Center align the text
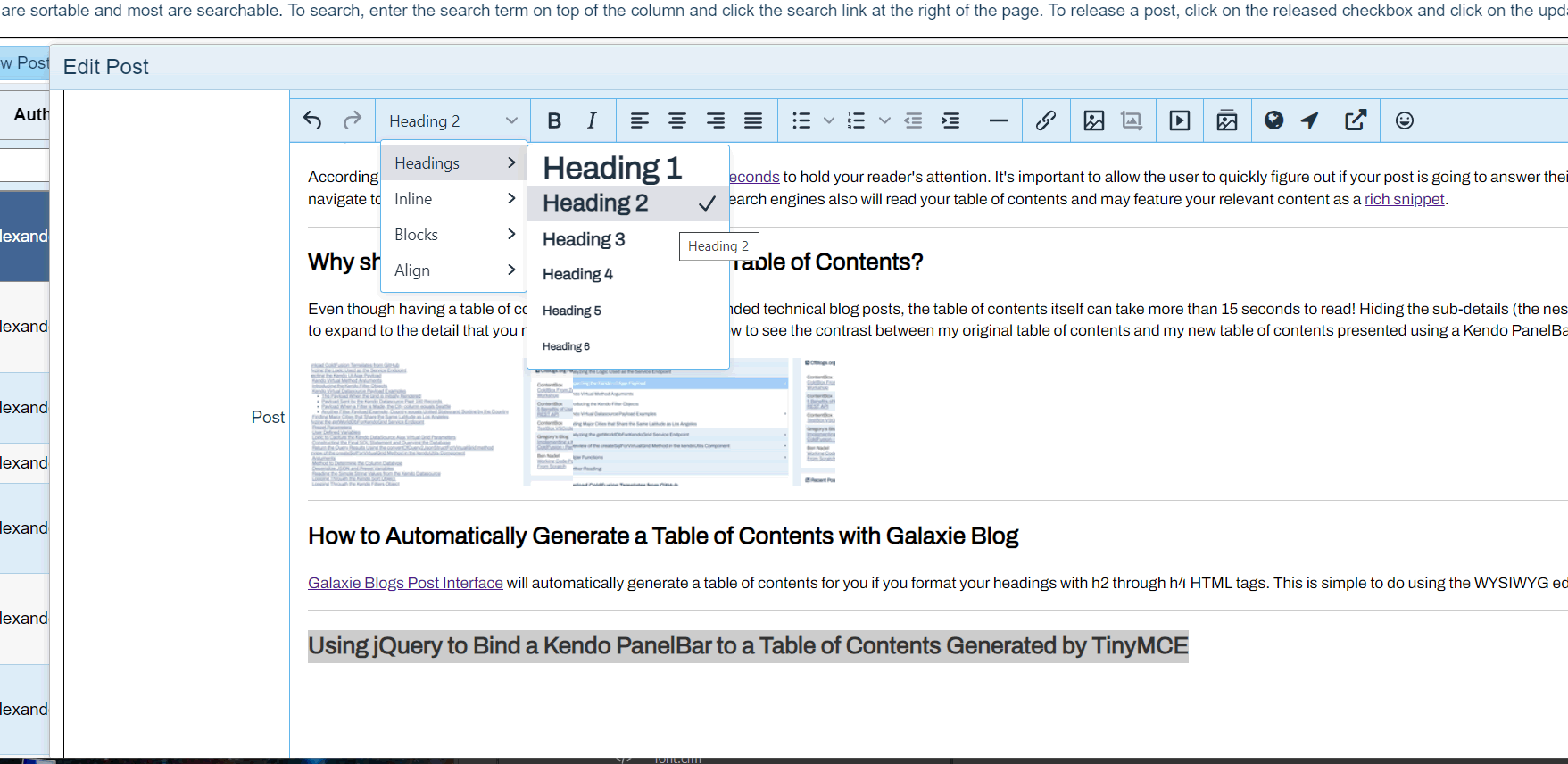The height and width of the screenshot is (764, 1568). pyautogui.click(x=677, y=120)
